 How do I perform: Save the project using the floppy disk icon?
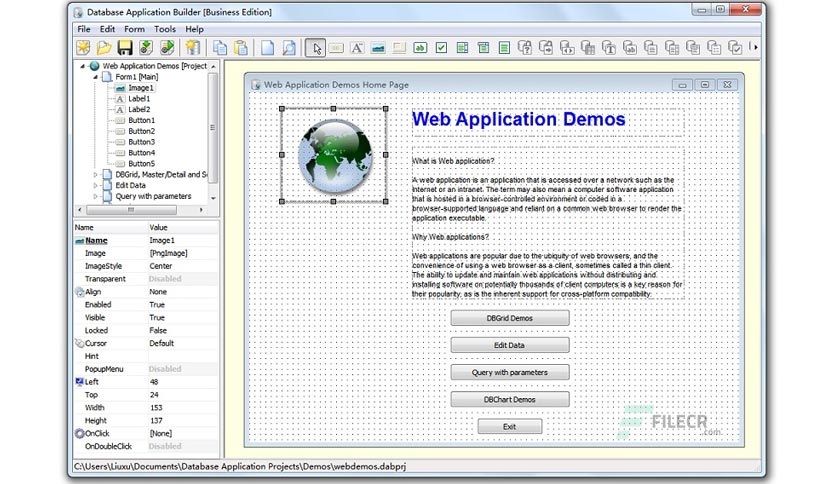point(125,48)
